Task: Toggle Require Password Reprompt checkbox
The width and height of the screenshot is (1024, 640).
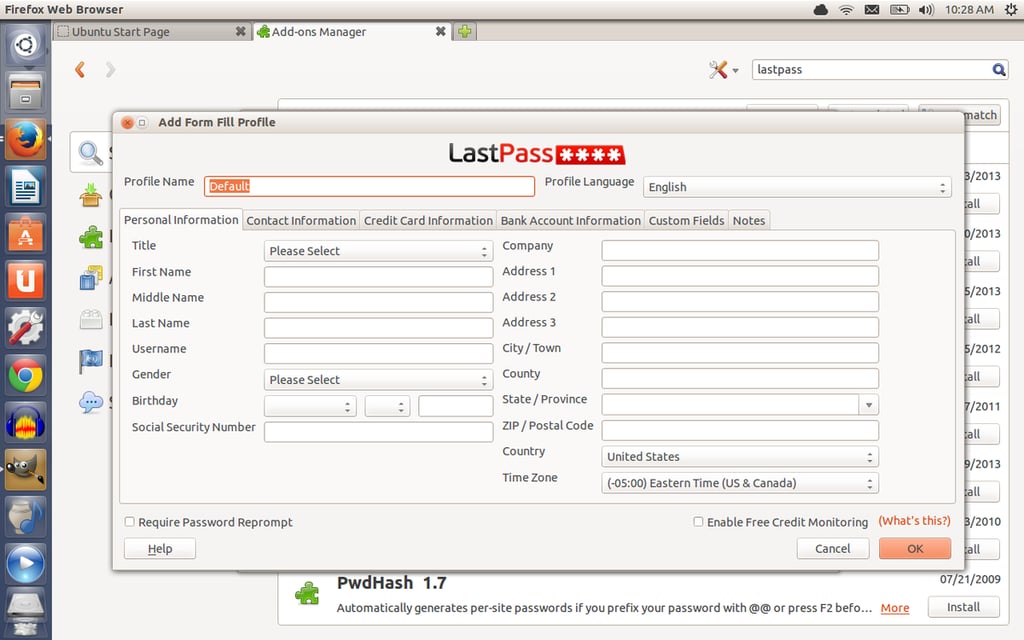Action: [x=129, y=522]
